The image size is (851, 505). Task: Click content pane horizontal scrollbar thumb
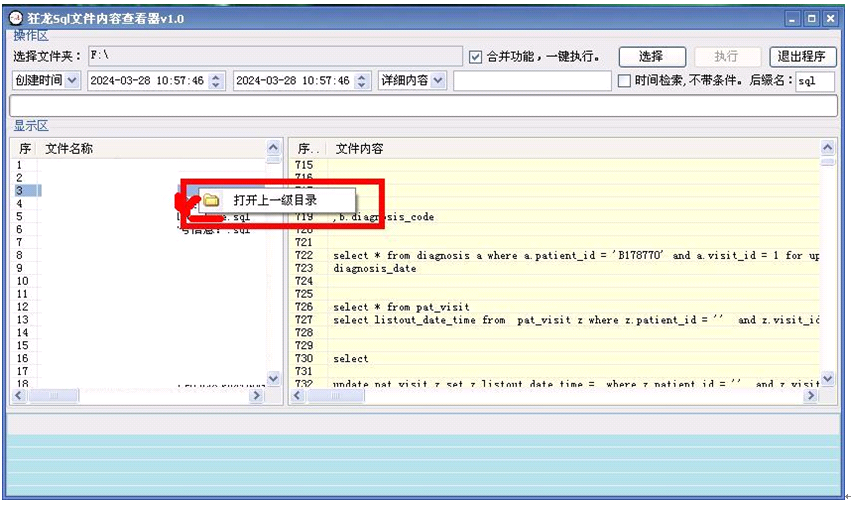point(335,396)
